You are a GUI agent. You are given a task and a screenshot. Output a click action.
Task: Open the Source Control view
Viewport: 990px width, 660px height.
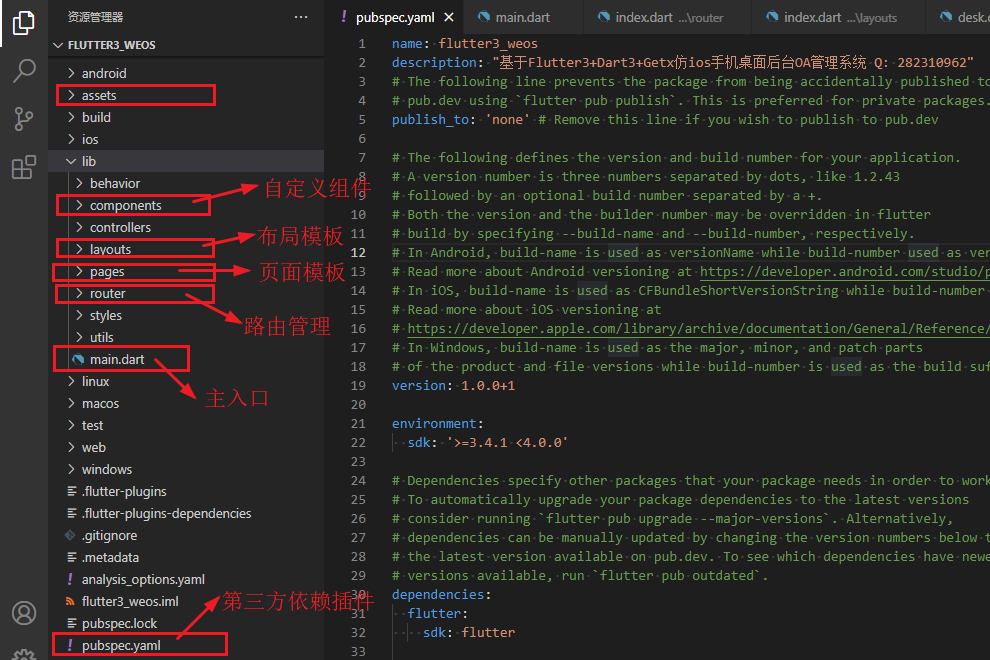24,119
